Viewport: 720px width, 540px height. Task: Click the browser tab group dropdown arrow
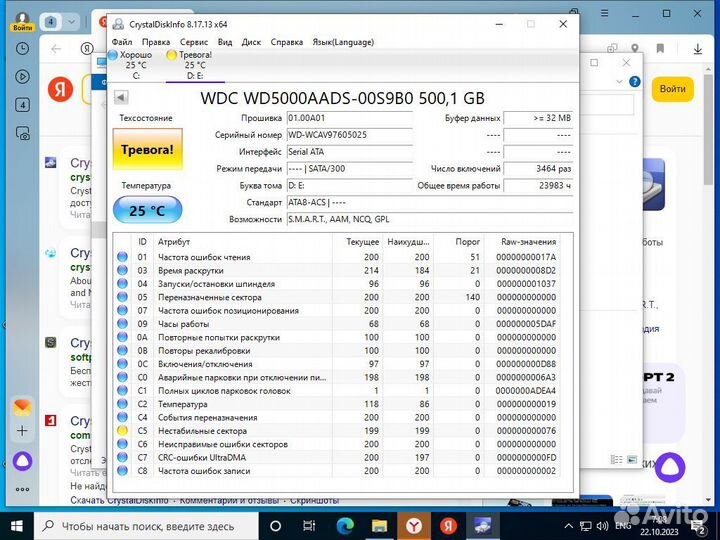click(71, 22)
